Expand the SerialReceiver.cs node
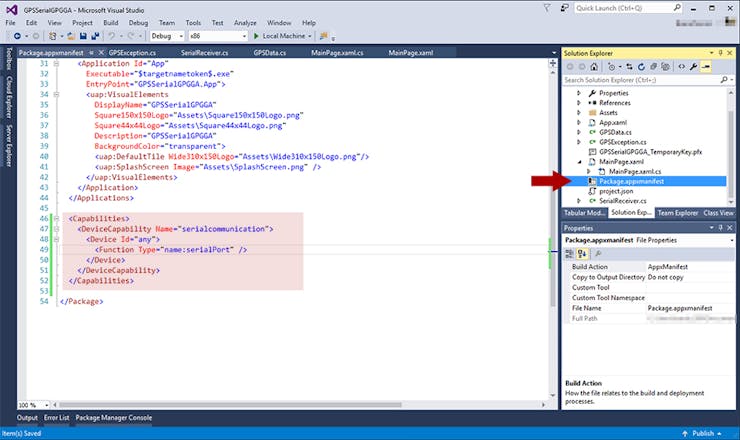740x440 pixels. [x=579, y=201]
